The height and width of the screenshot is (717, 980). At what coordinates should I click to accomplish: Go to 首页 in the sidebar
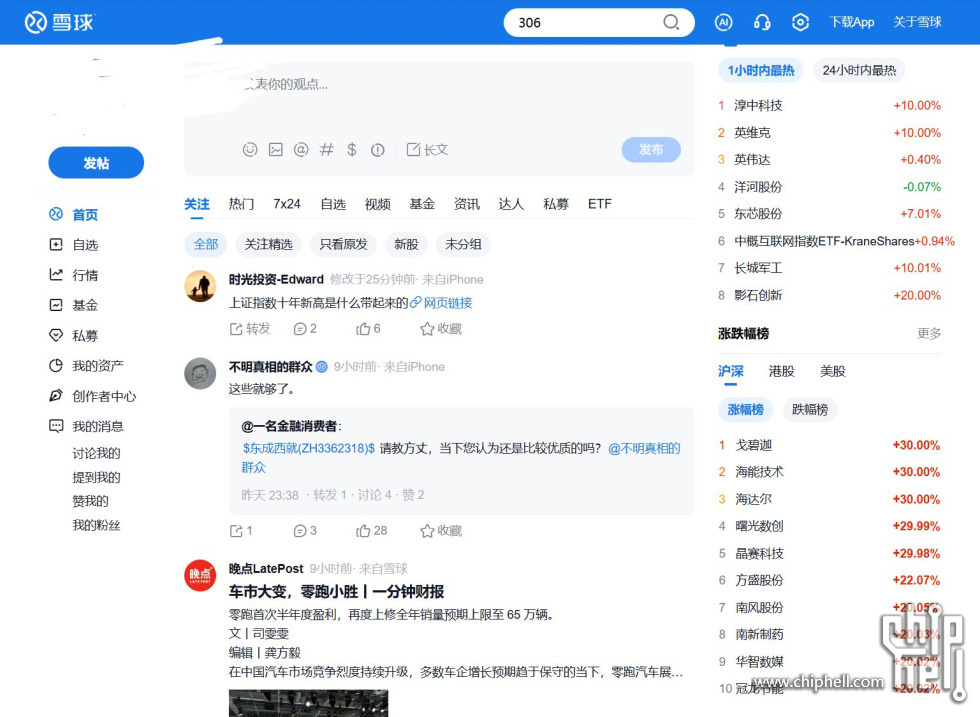pos(74,214)
